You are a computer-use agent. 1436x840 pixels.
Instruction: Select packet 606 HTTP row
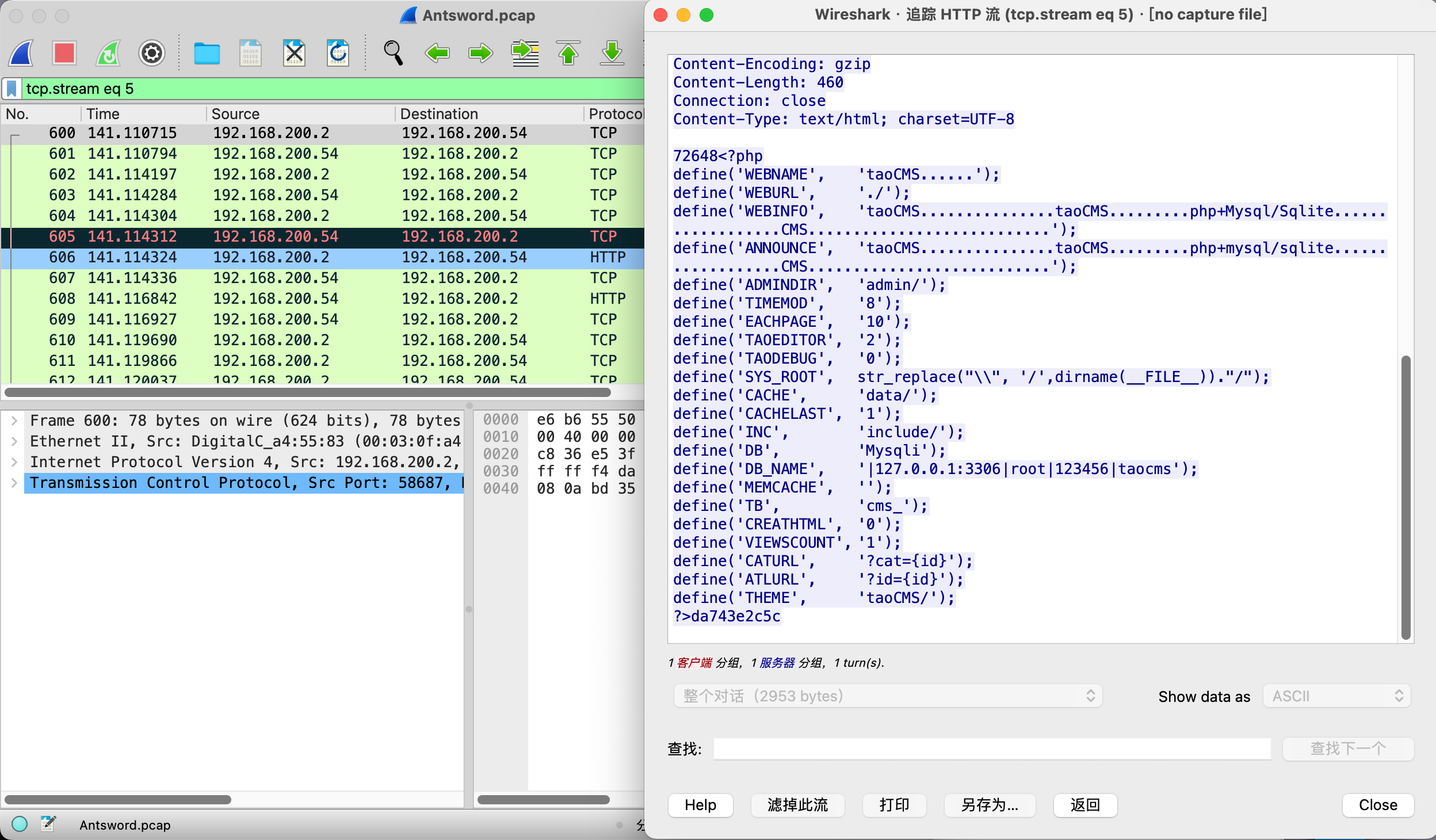[x=323, y=257]
